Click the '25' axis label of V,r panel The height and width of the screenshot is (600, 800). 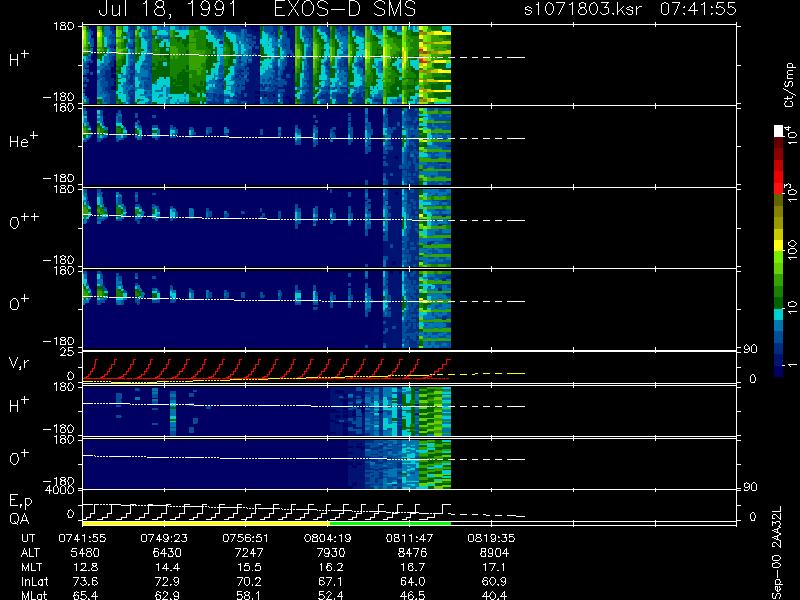(67, 352)
